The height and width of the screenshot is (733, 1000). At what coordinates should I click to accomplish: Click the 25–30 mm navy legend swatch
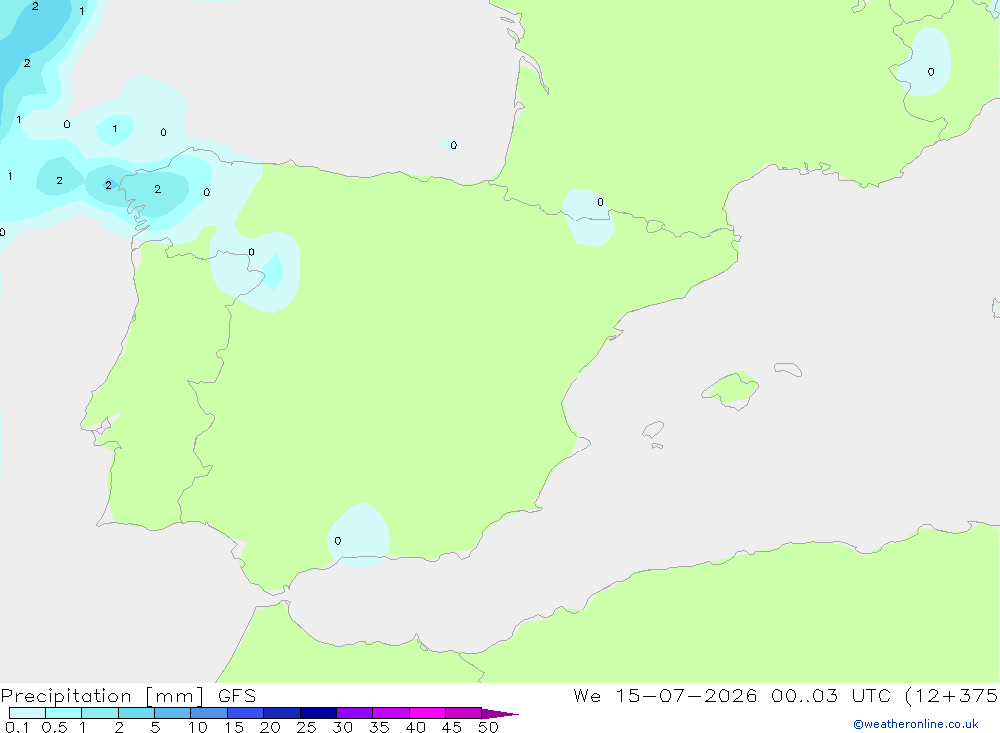click(318, 713)
